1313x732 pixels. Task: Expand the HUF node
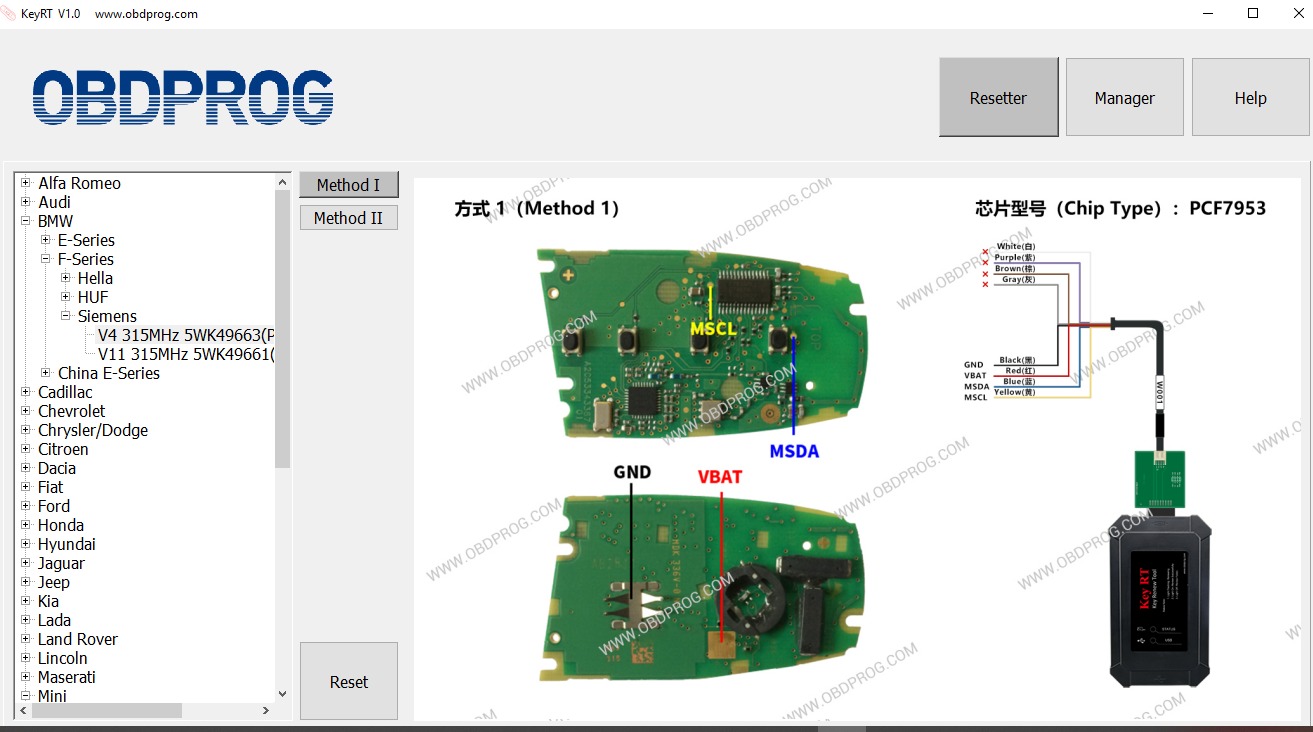pos(66,297)
